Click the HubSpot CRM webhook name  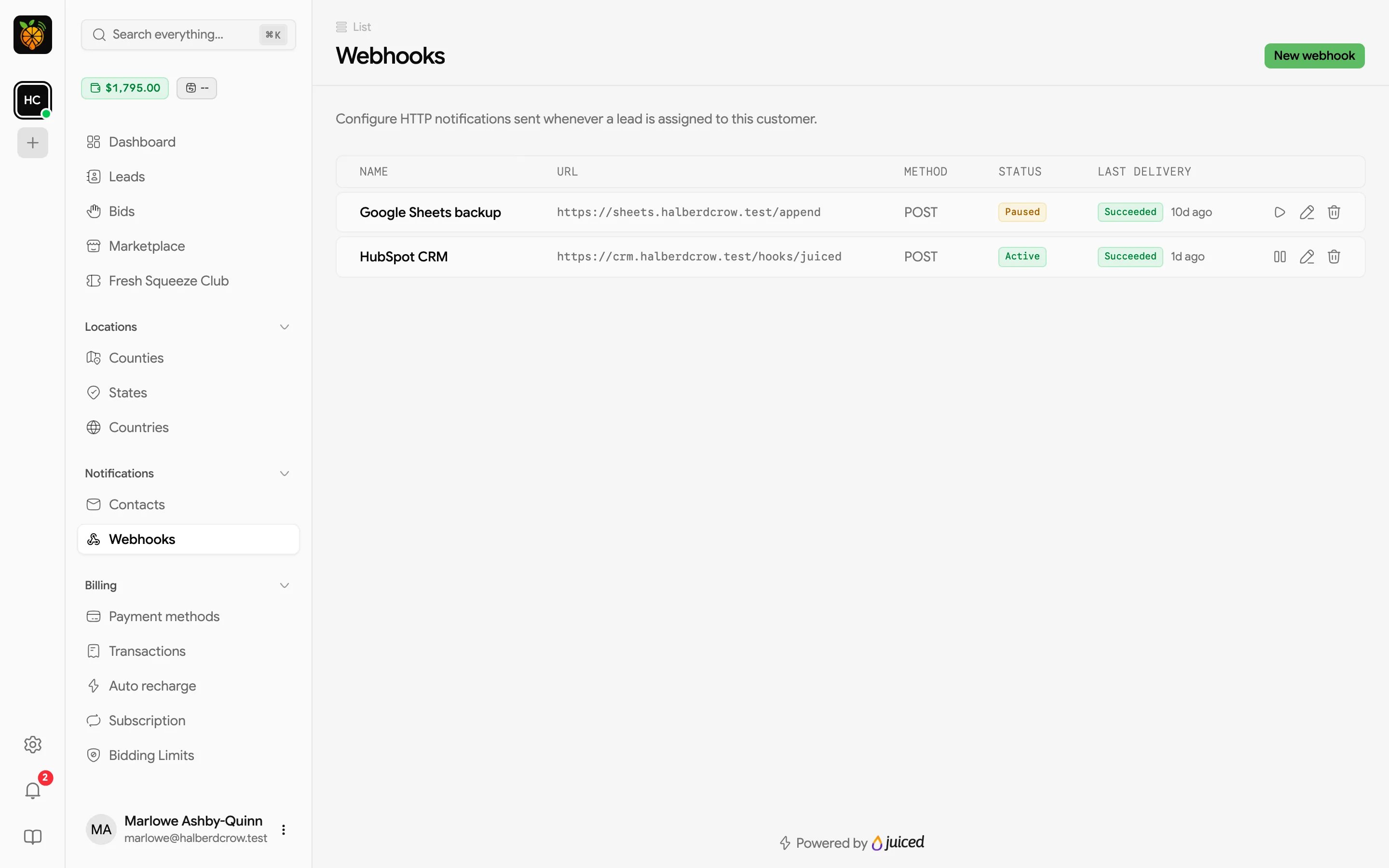404,257
